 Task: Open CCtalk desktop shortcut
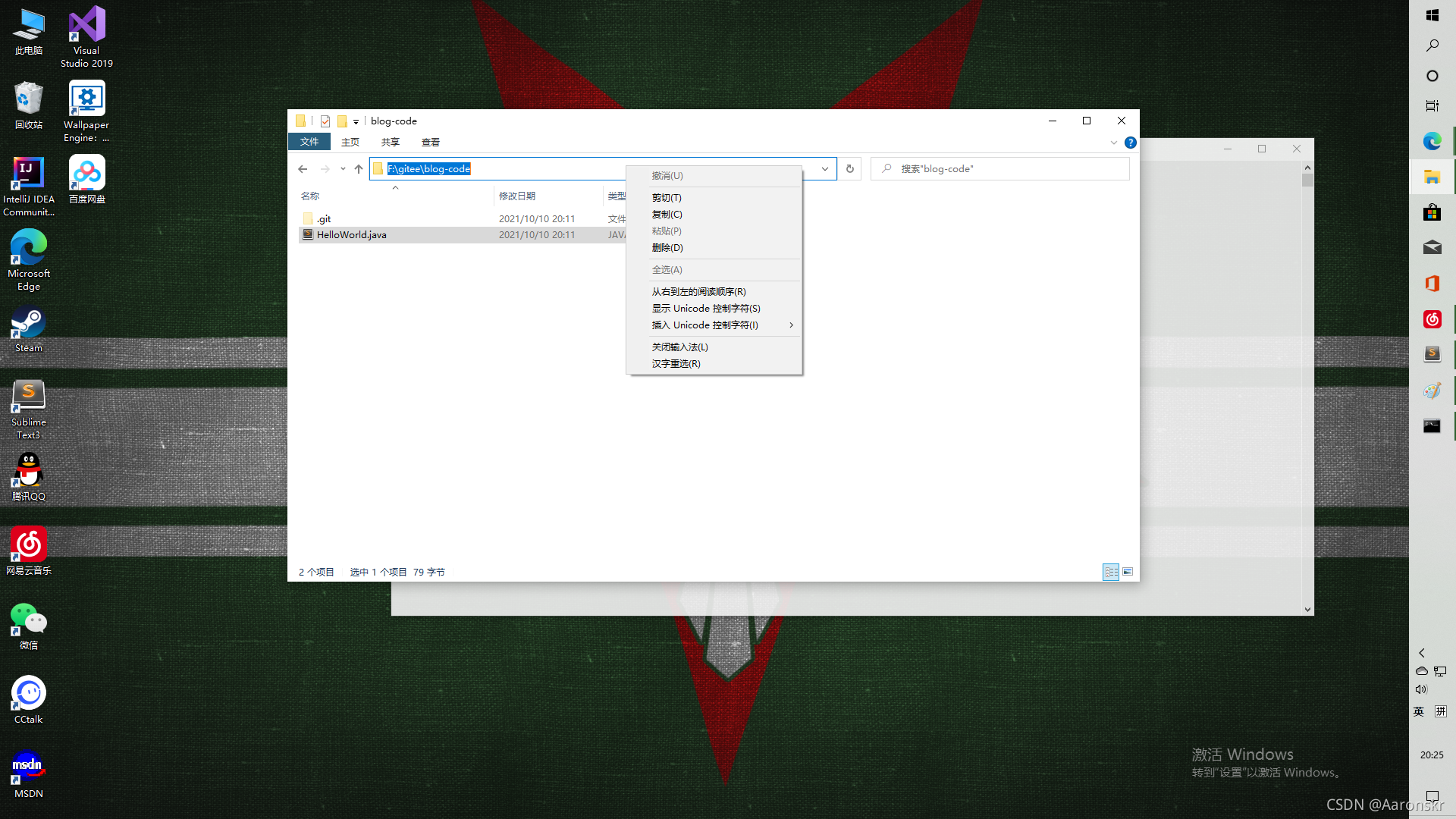(x=29, y=700)
